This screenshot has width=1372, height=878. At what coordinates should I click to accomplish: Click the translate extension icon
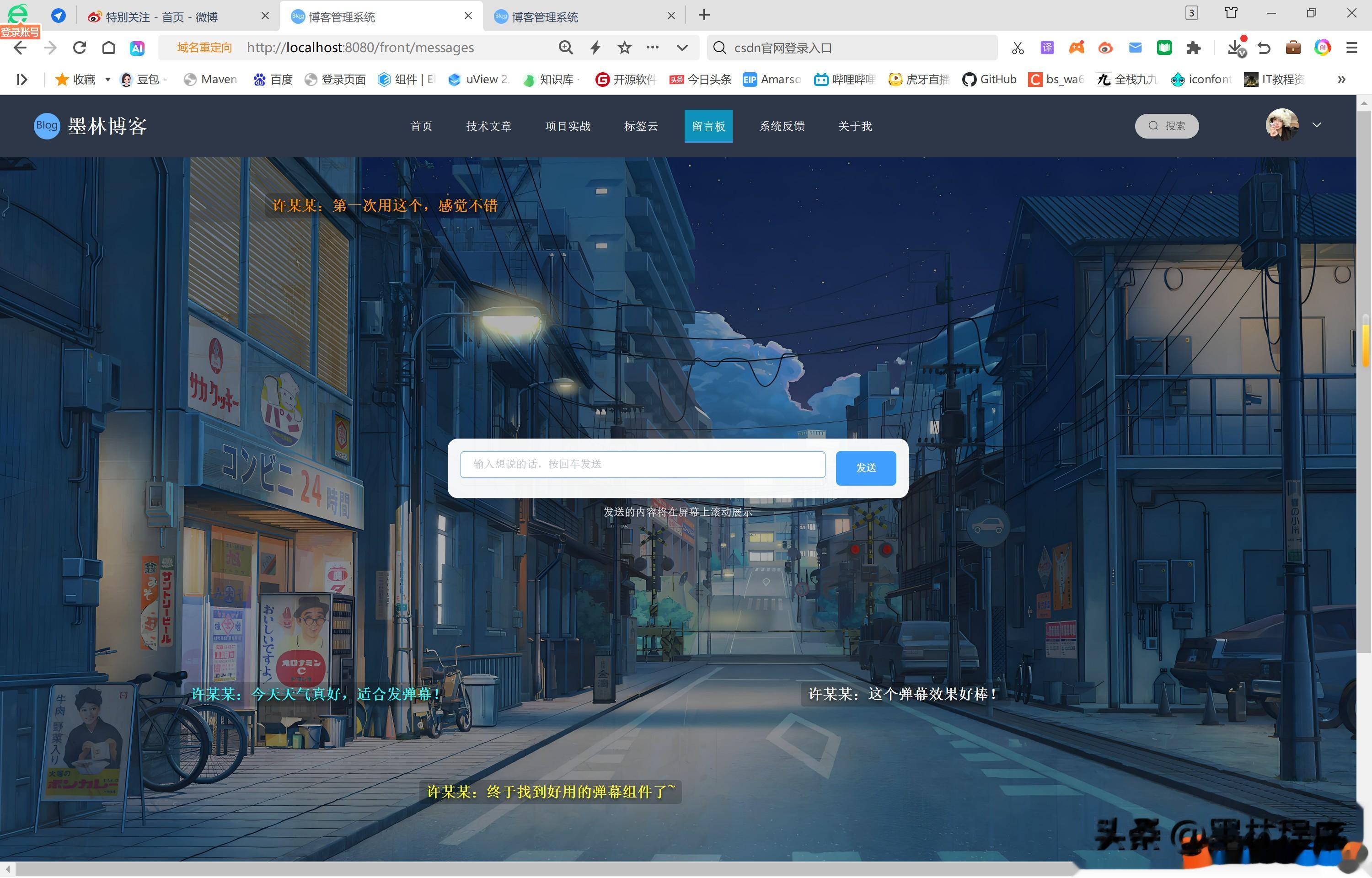click(1047, 48)
